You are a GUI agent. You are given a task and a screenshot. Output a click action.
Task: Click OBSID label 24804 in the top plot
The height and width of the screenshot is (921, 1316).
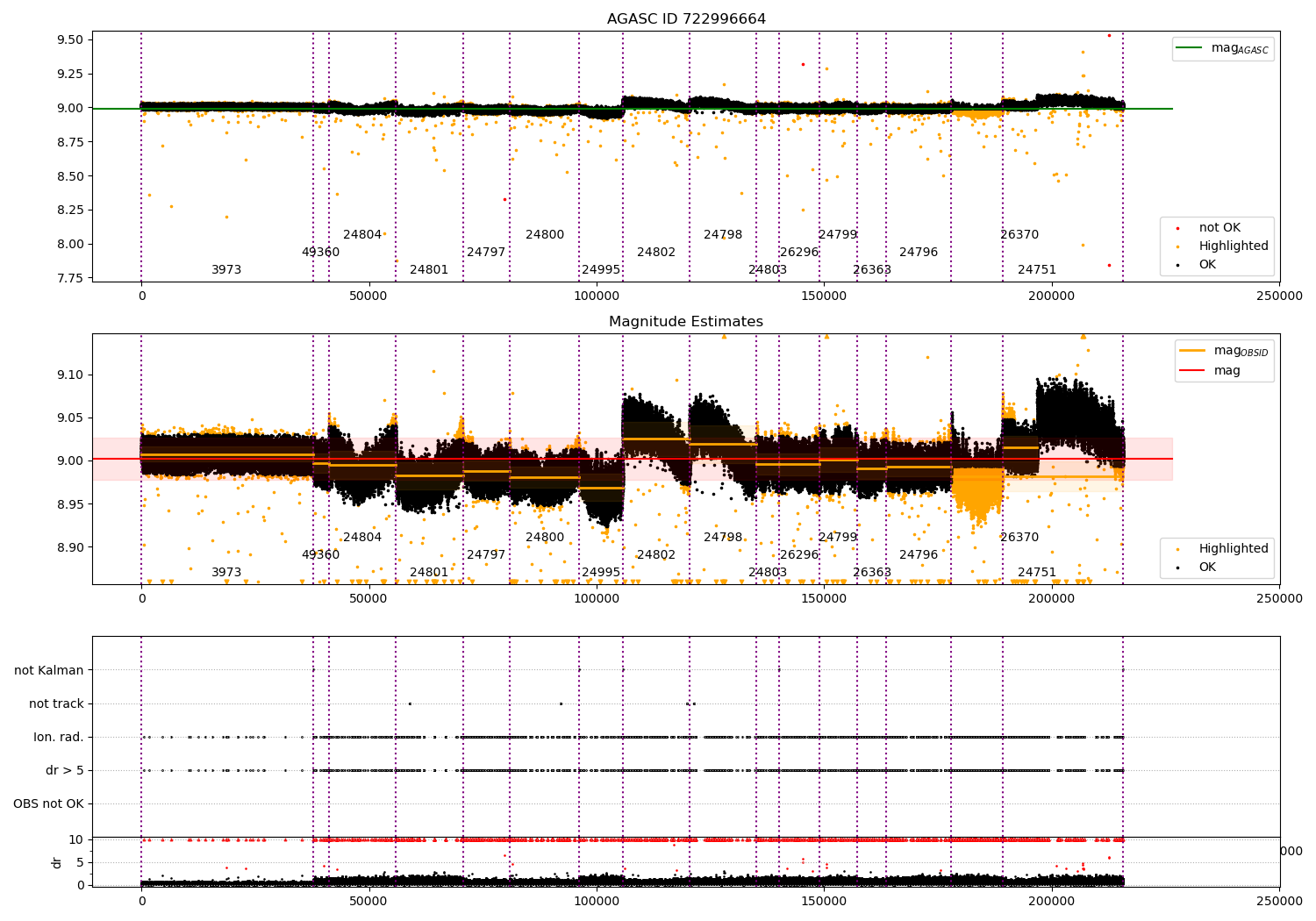(362, 235)
